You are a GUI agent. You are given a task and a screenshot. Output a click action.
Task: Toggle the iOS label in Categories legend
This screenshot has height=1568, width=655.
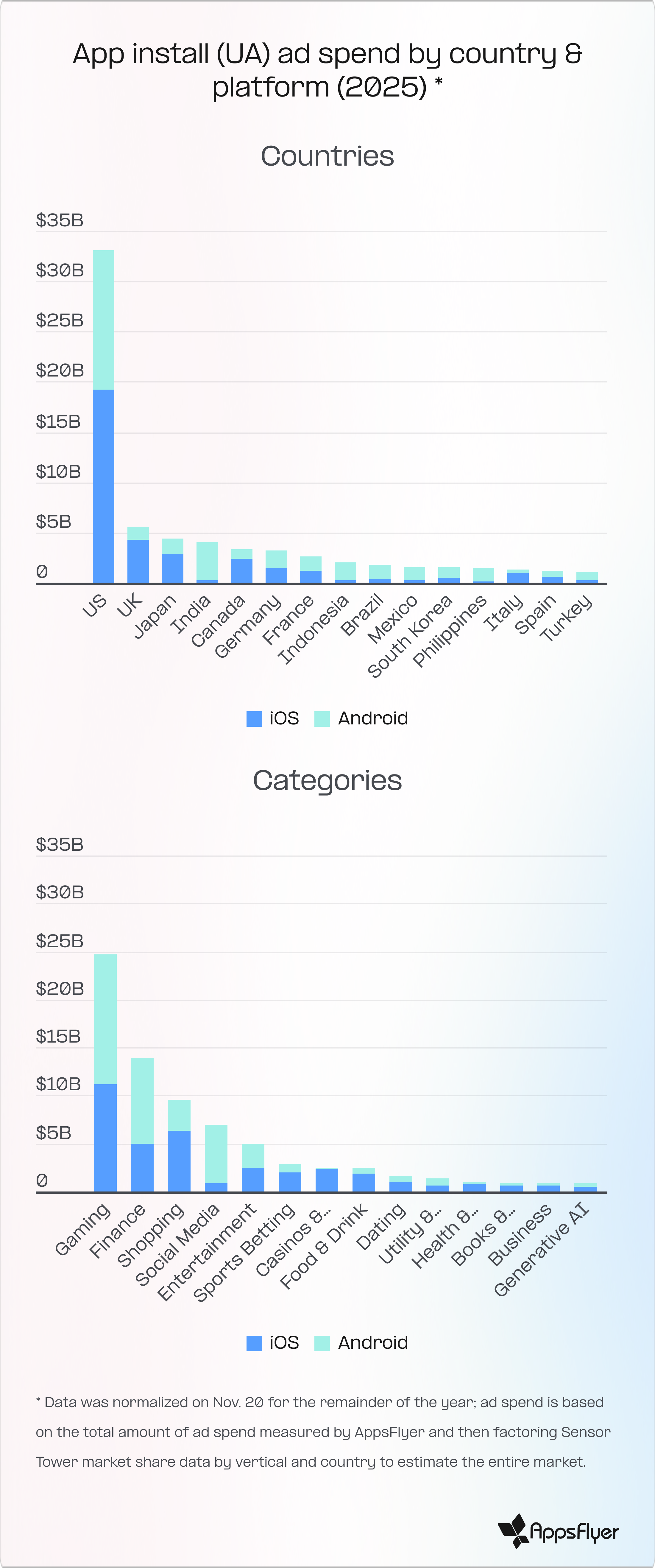[x=284, y=1343]
